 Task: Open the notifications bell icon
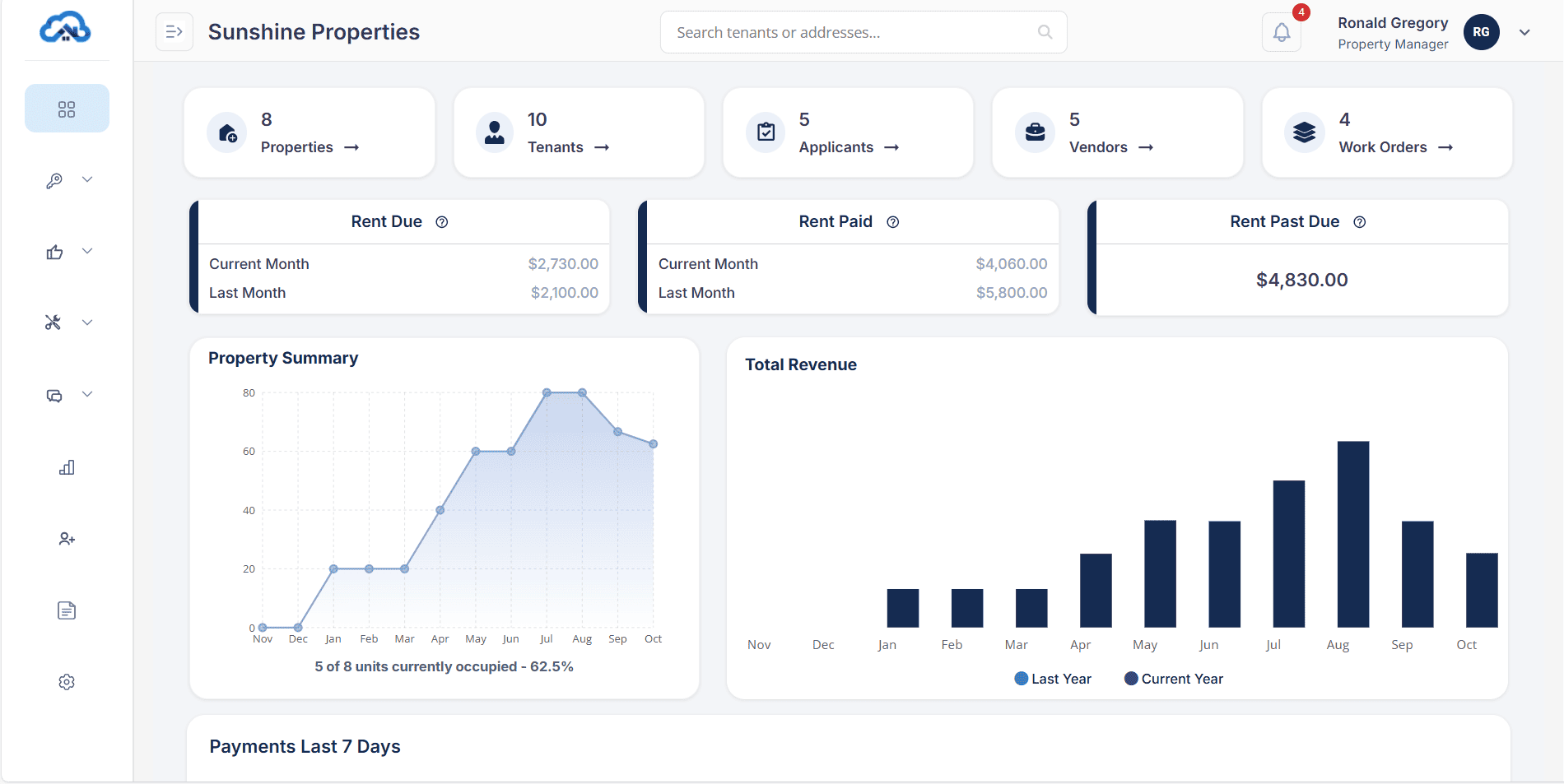(1282, 33)
